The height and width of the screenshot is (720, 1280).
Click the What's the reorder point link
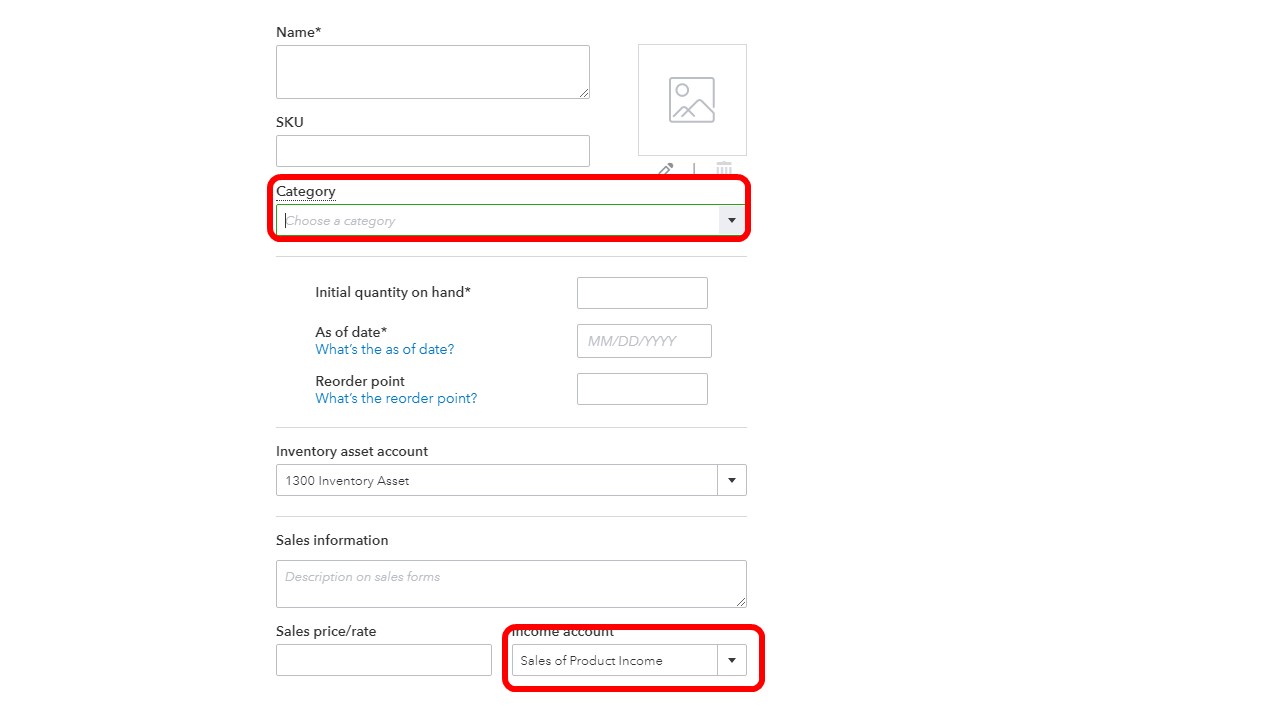pos(396,398)
